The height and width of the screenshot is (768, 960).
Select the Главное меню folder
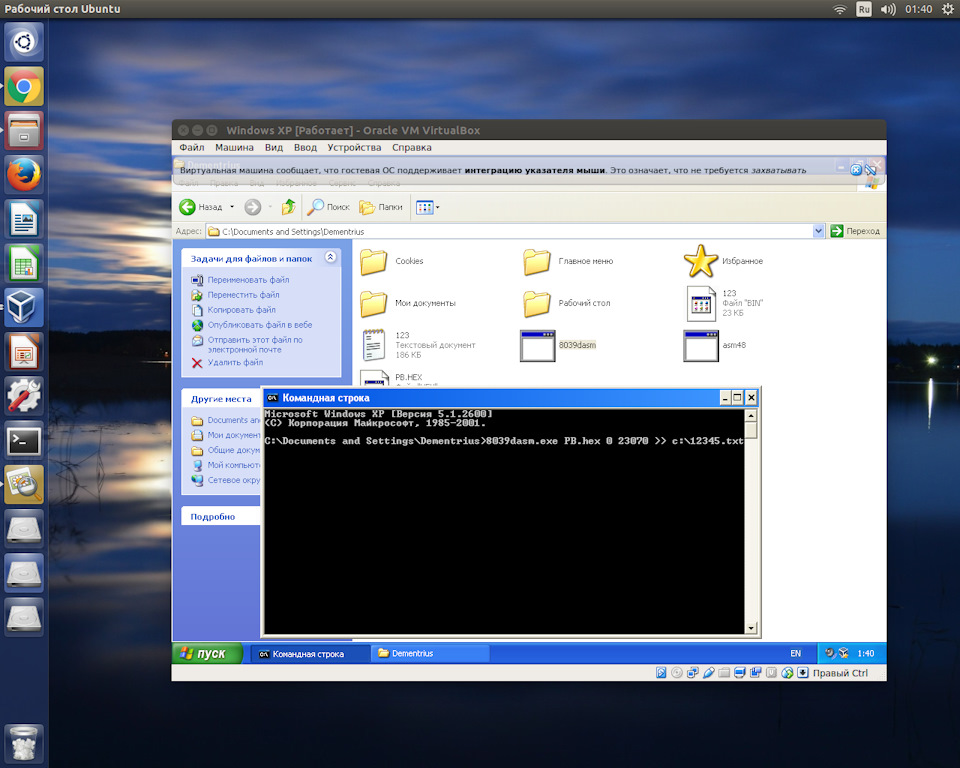568,262
